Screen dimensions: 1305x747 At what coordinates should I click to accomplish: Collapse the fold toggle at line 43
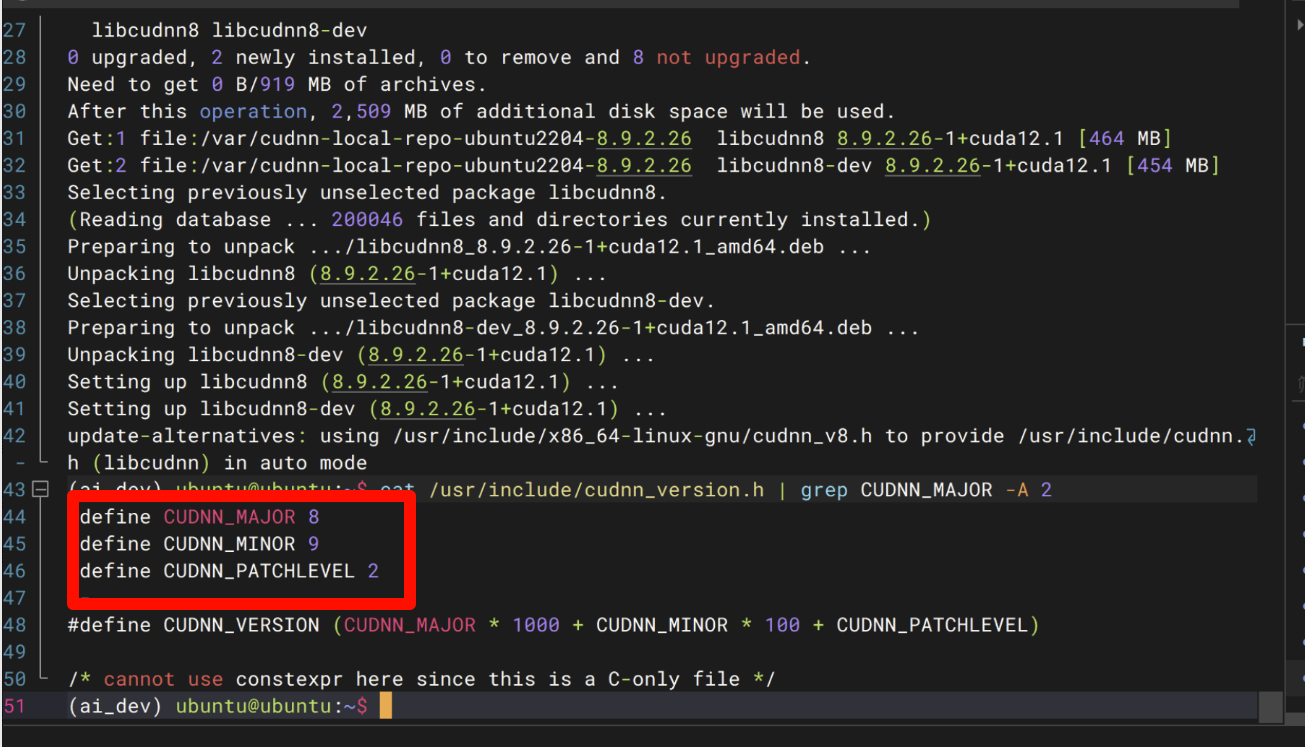click(40, 490)
